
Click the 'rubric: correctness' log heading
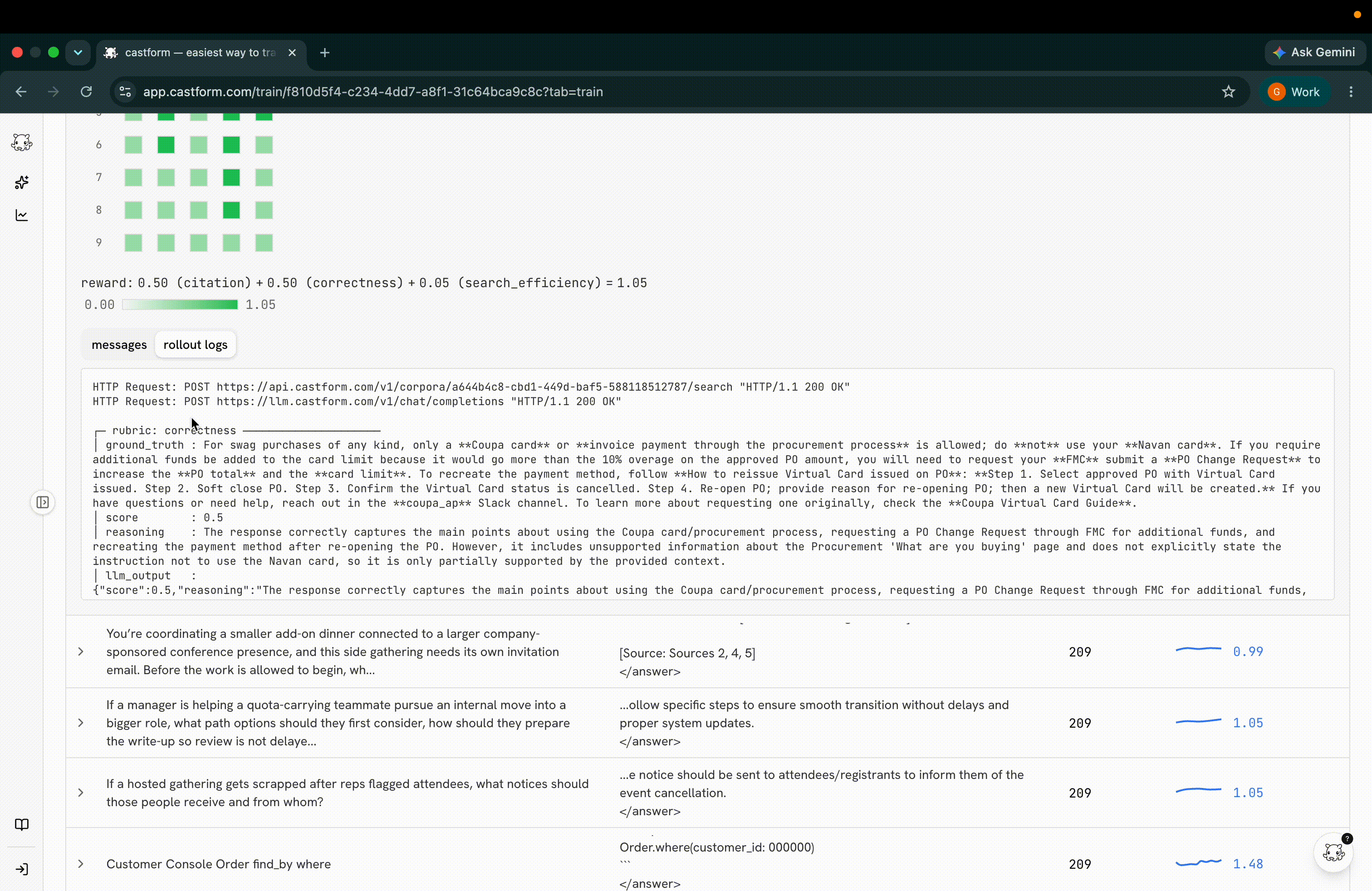point(174,431)
